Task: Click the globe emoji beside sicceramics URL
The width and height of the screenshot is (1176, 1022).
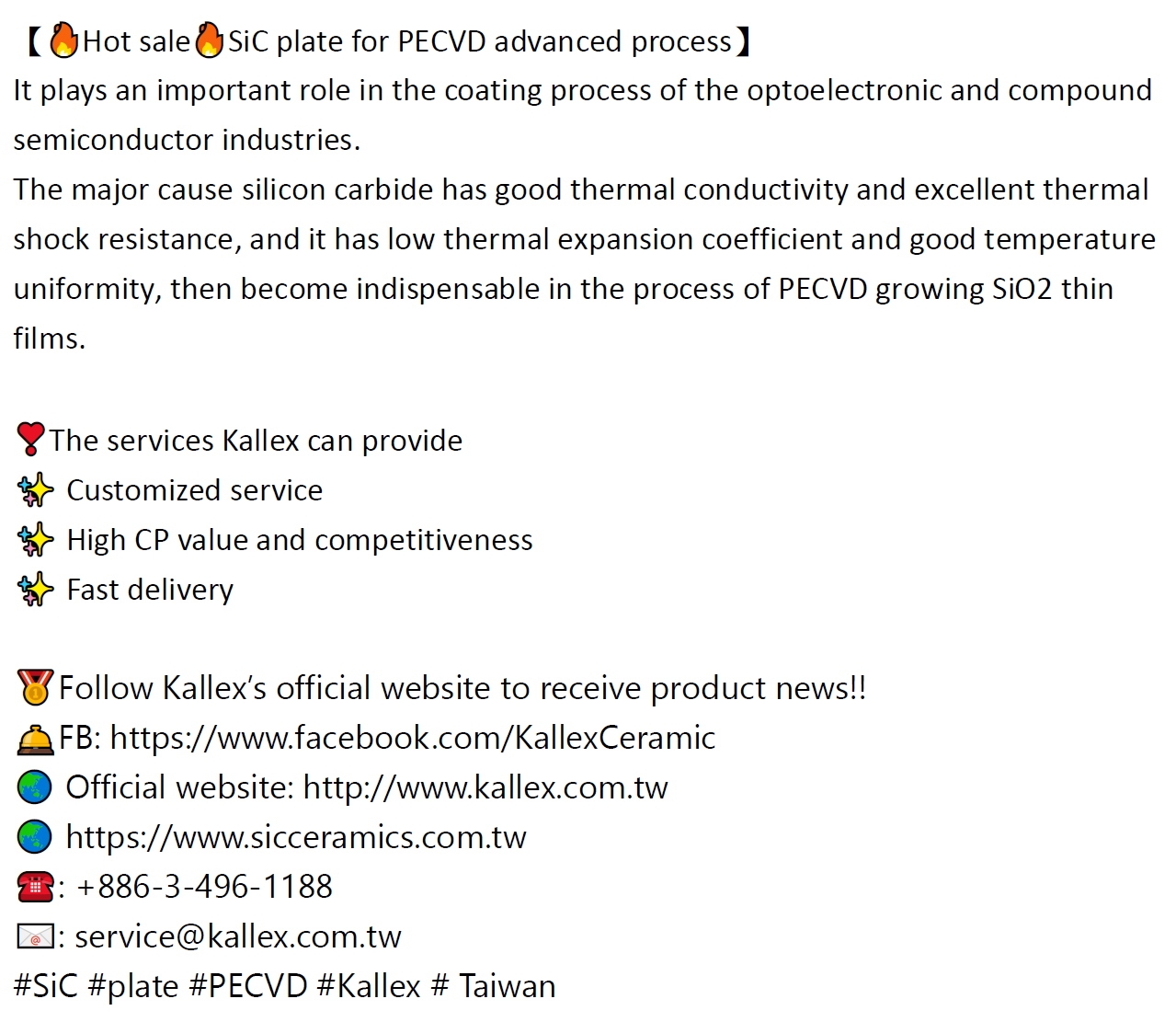Action: coord(35,837)
